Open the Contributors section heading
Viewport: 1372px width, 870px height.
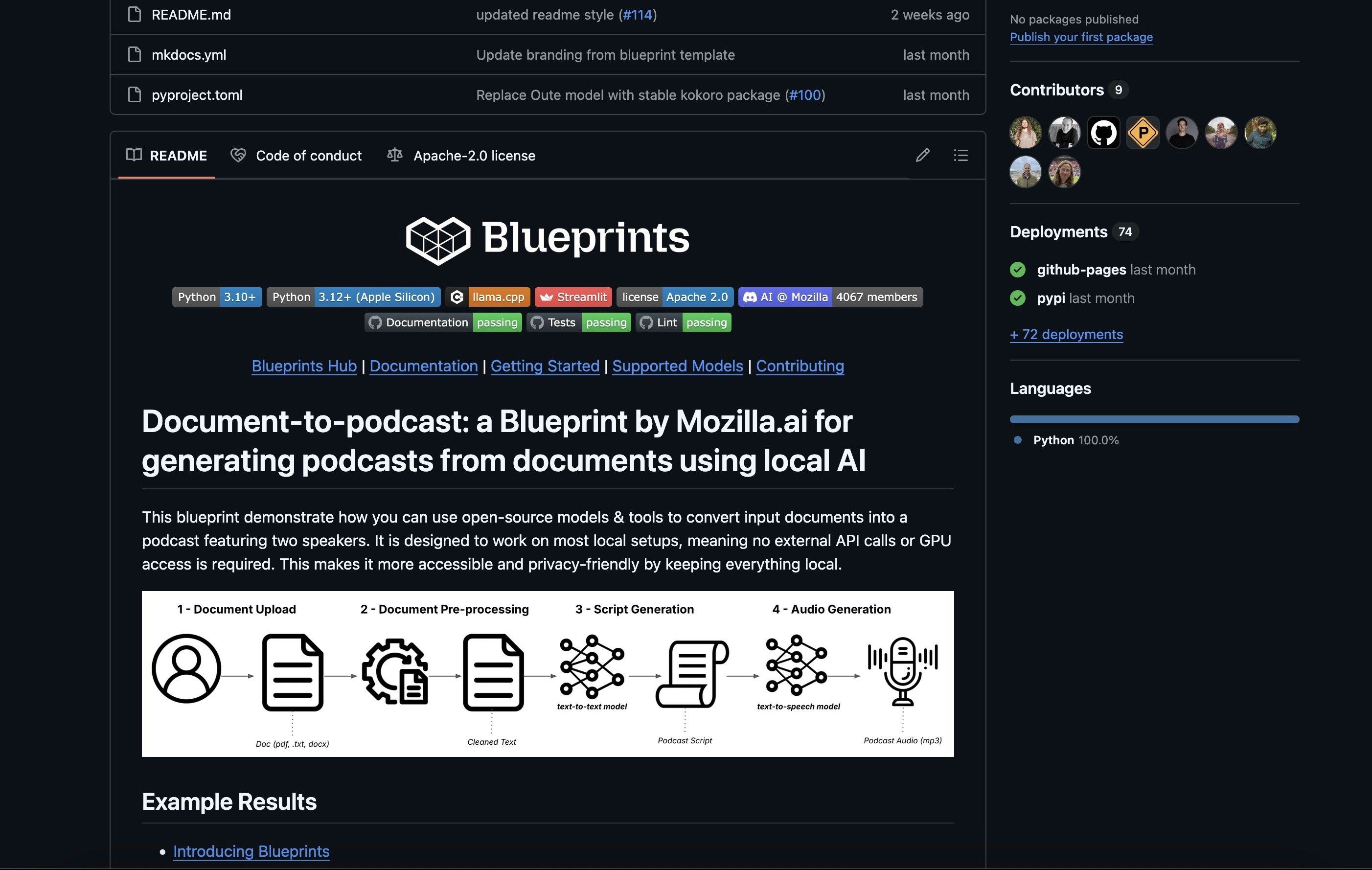point(1056,90)
